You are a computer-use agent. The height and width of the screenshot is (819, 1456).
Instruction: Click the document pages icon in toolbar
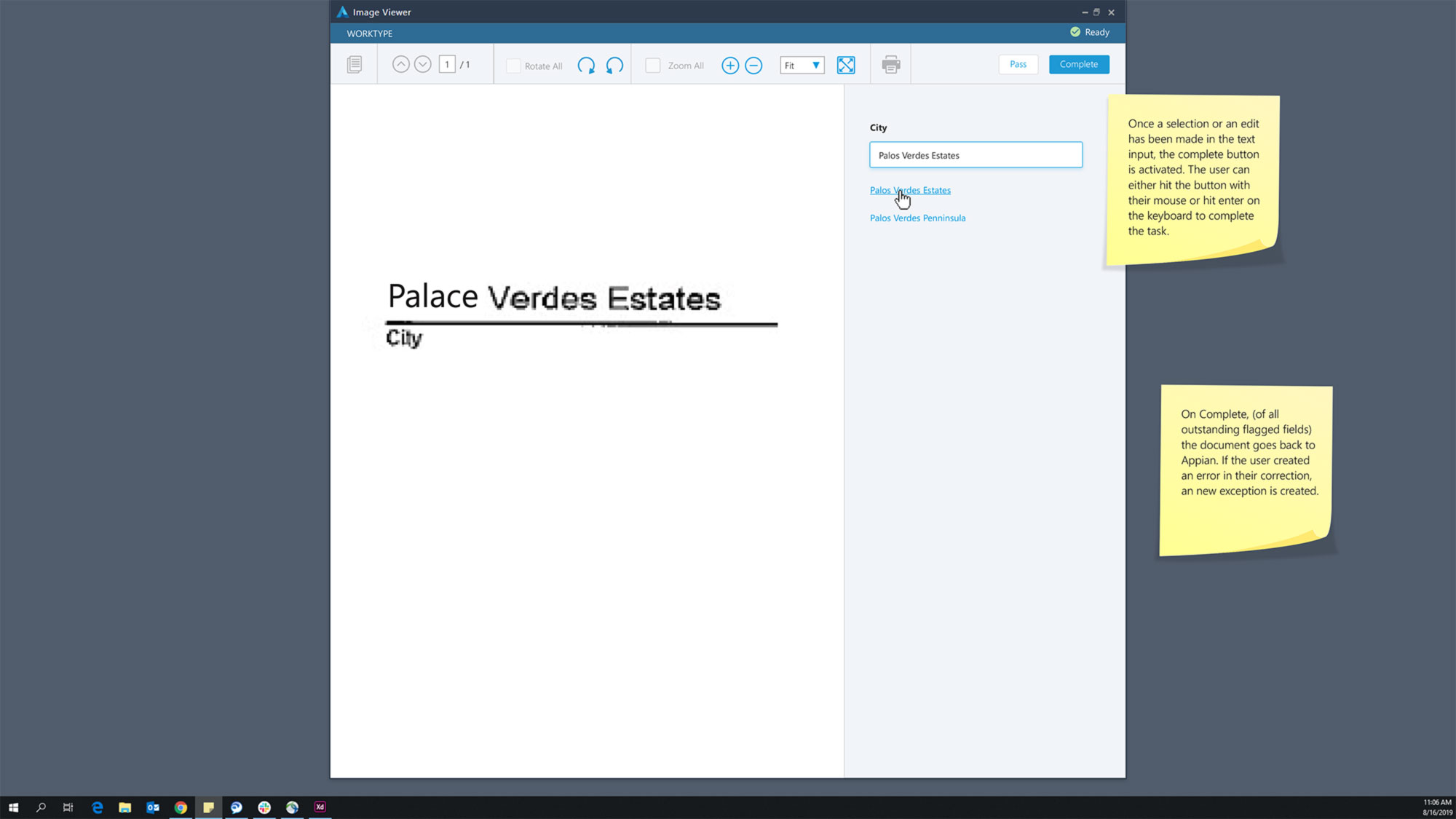(x=355, y=65)
